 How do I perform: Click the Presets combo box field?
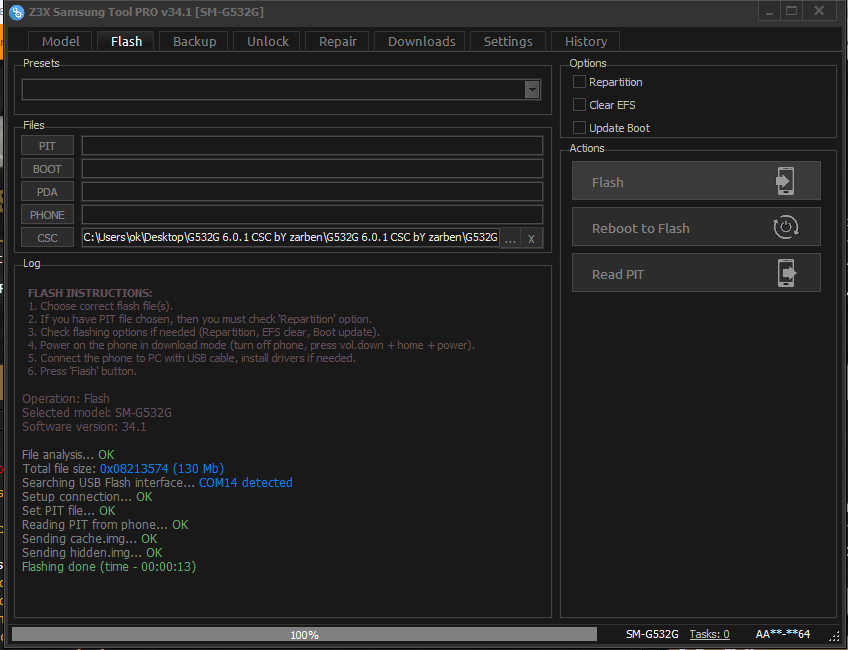pyautogui.click(x=281, y=90)
